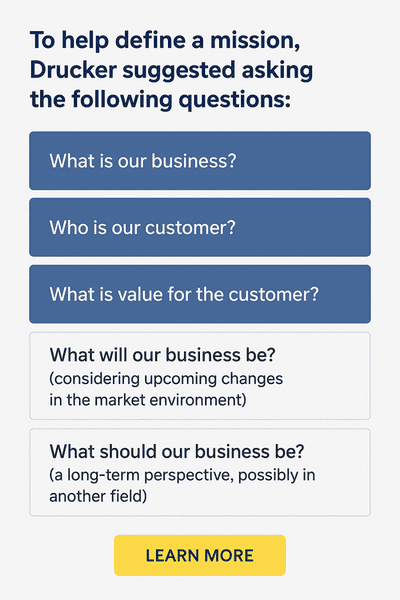Screen dimensions: 400x600
Task: Open the "What should our business be?" card
Action: (200, 472)
